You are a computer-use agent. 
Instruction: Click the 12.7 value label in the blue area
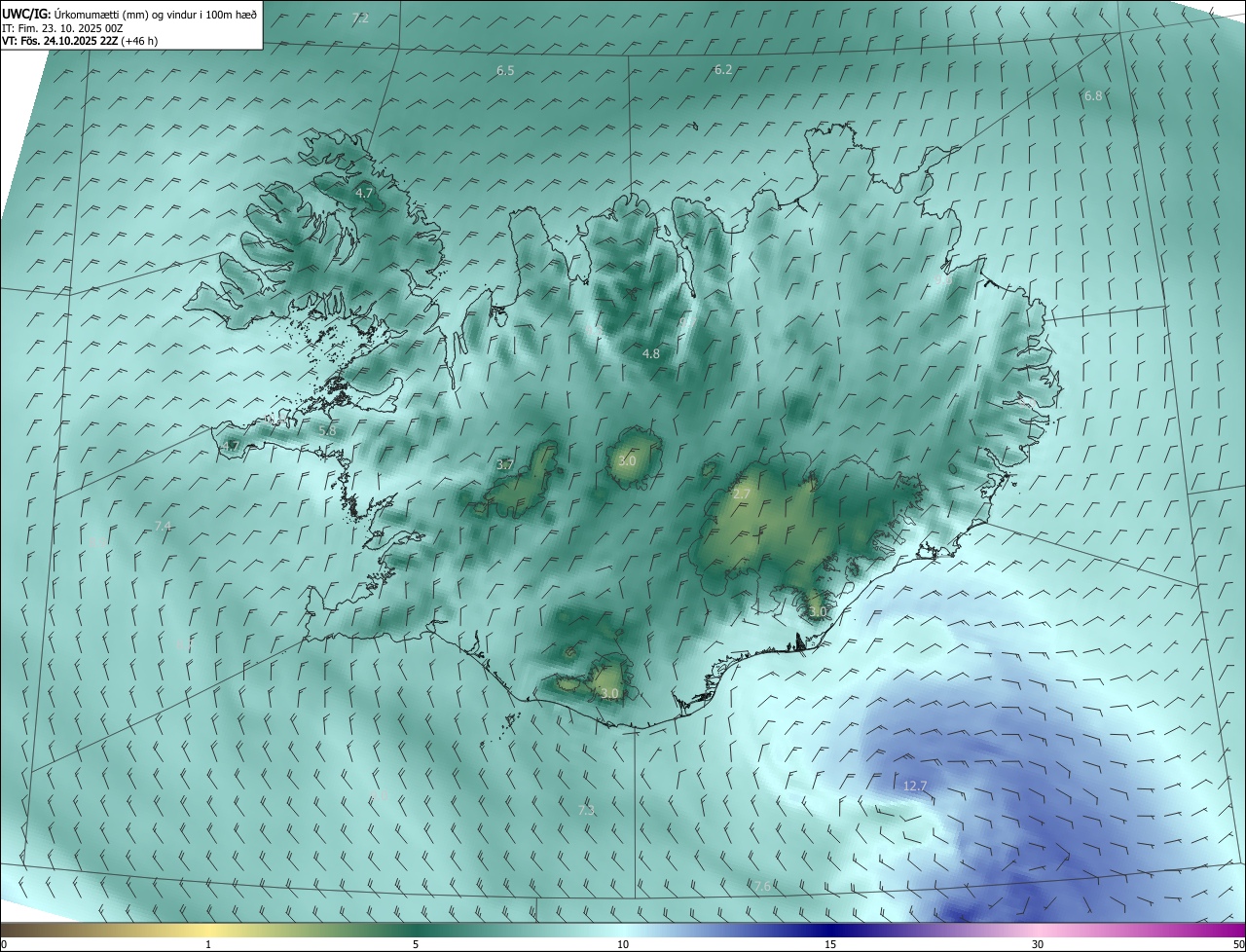coord(915,786)
